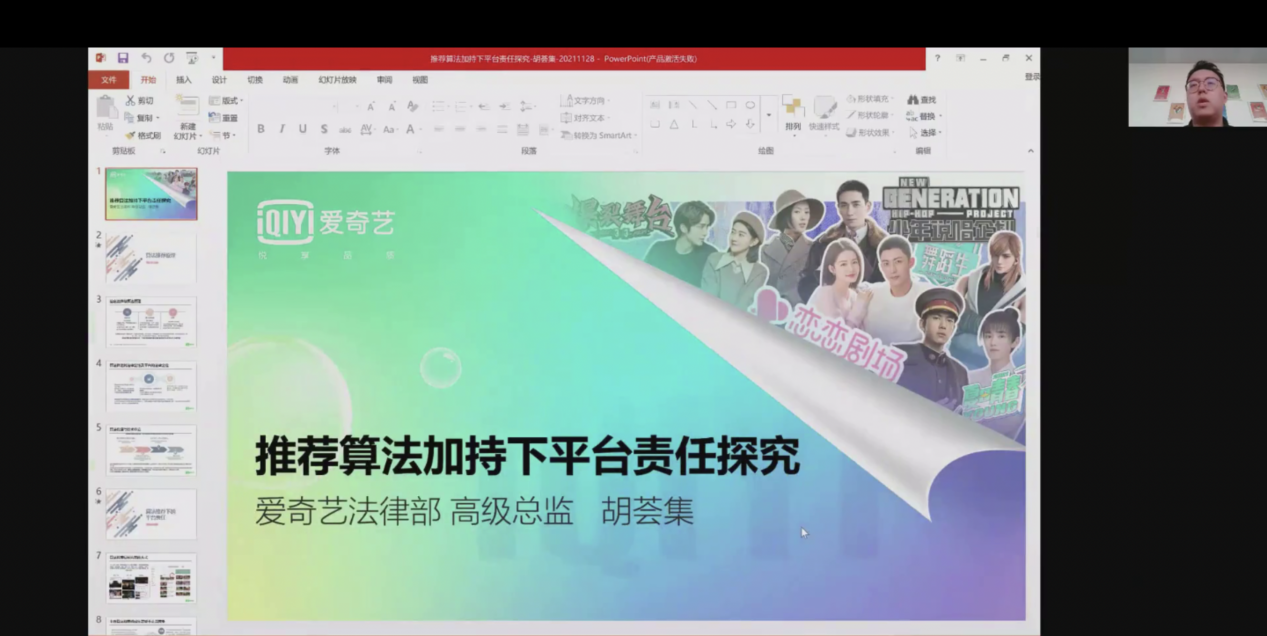This screenshot has width=1267, height=636.
Task: Collapse the ribbon with chevron
Action: pyautogui.click(x=1031, y=151)
